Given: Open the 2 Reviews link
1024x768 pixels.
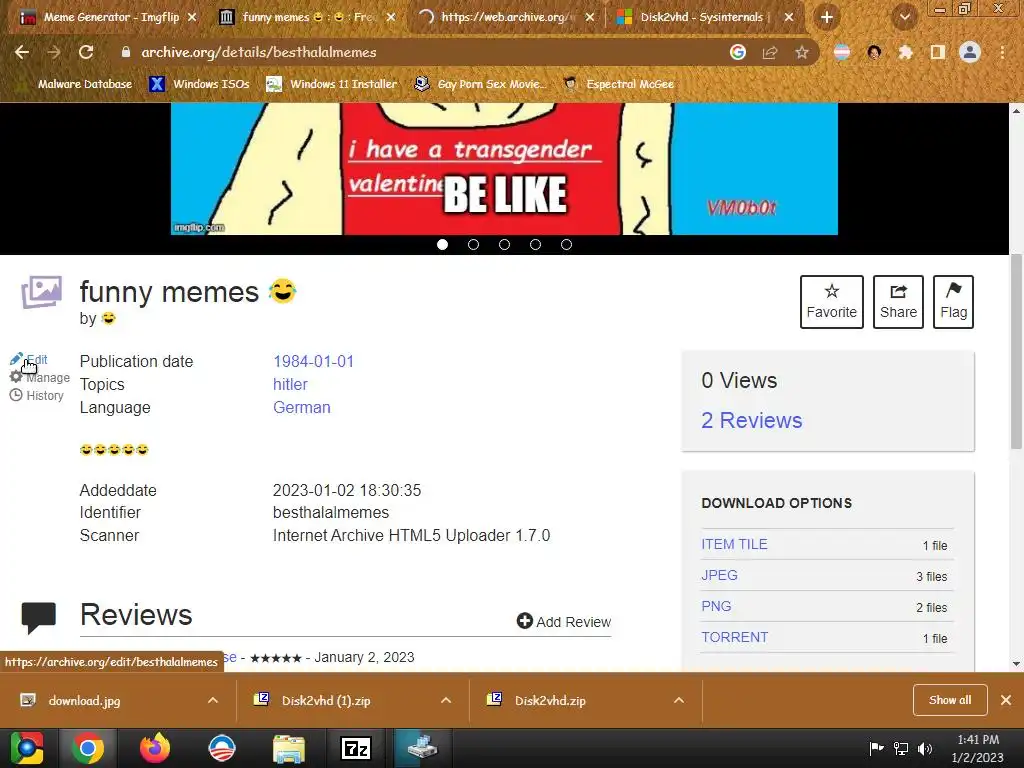Looking at the screenshot, I should point(752,420).
